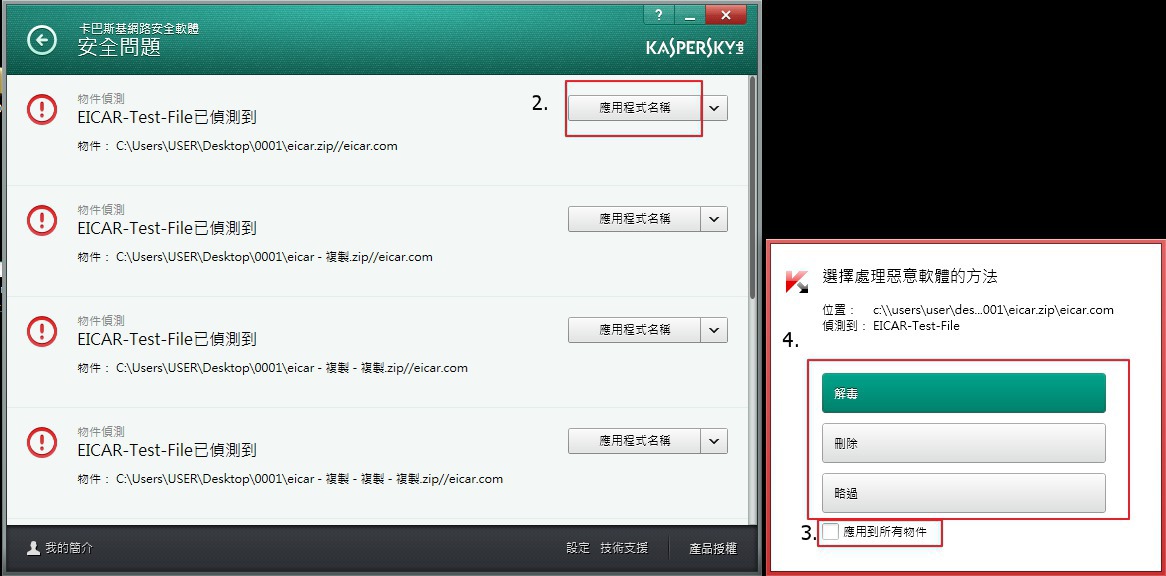Viewport: 1166px width, 576px height.
Task: Click 卡巴斯基網路安全軟體 product name text
Action: click(138, 29)
